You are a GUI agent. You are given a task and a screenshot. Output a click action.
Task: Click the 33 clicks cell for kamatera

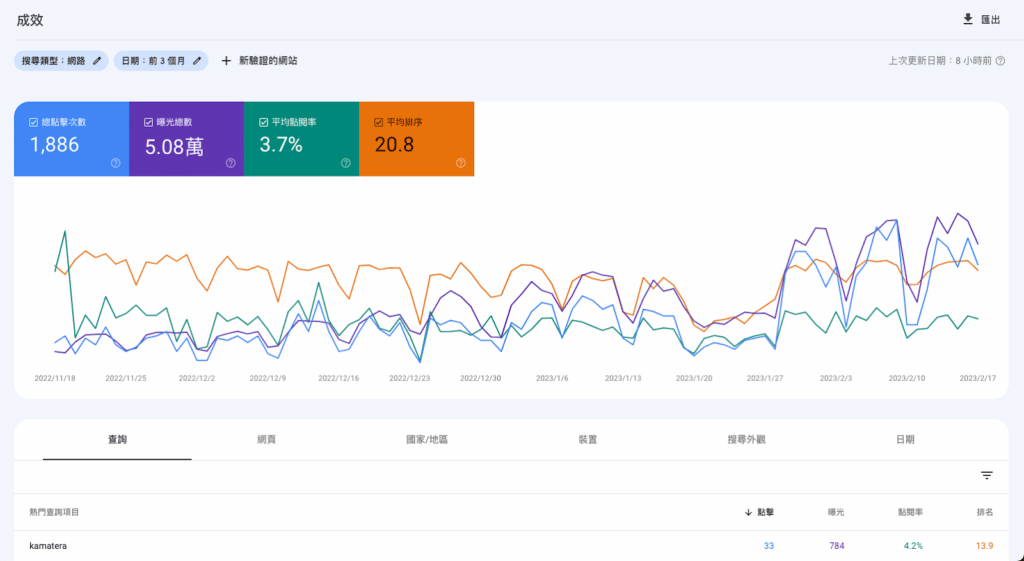(769, 546)
